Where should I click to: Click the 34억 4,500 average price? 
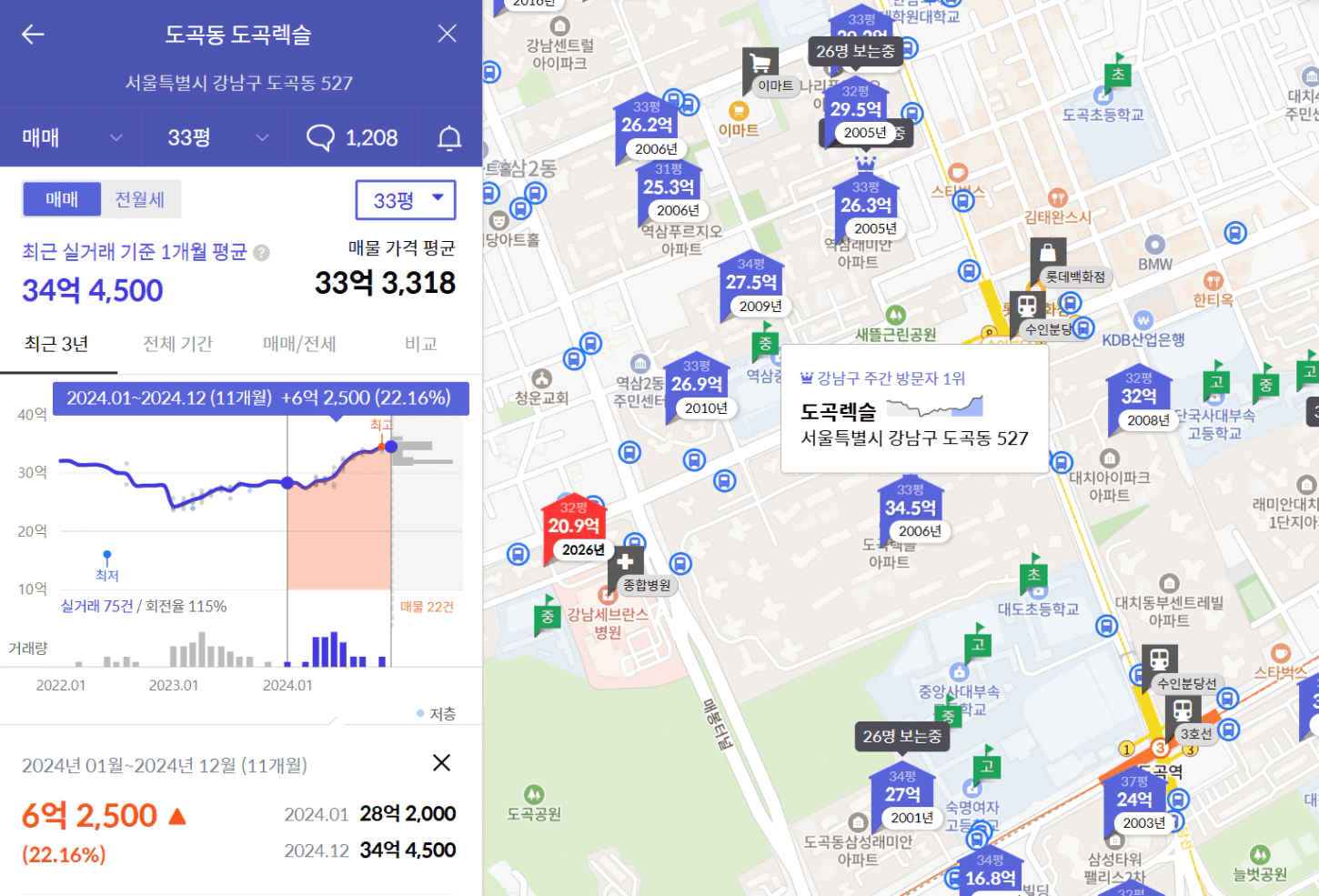click(92, 290)
